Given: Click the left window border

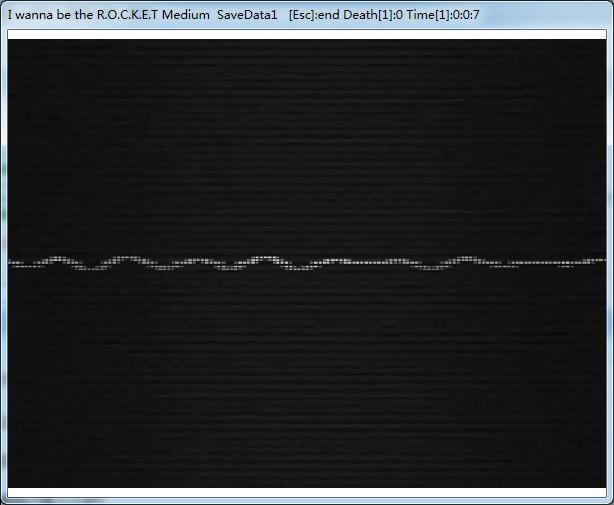Looking at the screenshot, I should coord(3,260).
